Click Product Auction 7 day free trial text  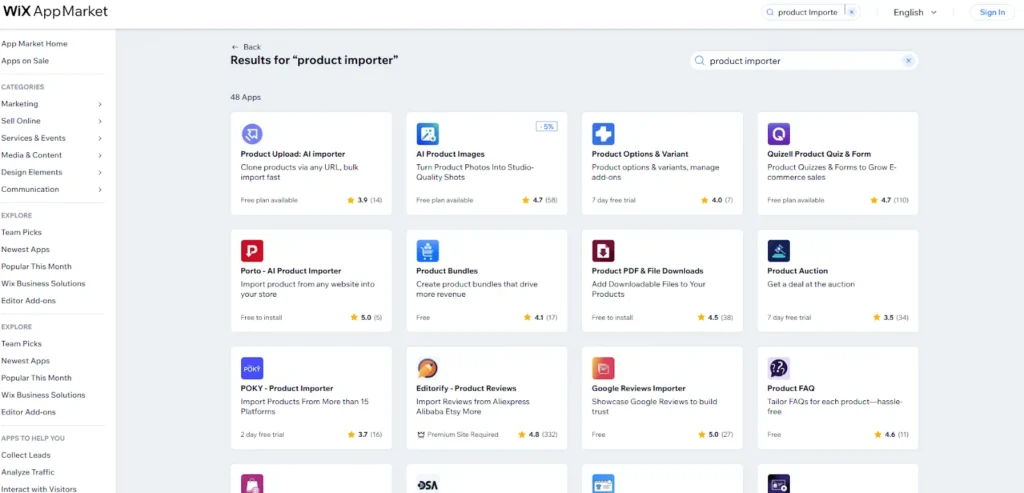coord(789,317)
